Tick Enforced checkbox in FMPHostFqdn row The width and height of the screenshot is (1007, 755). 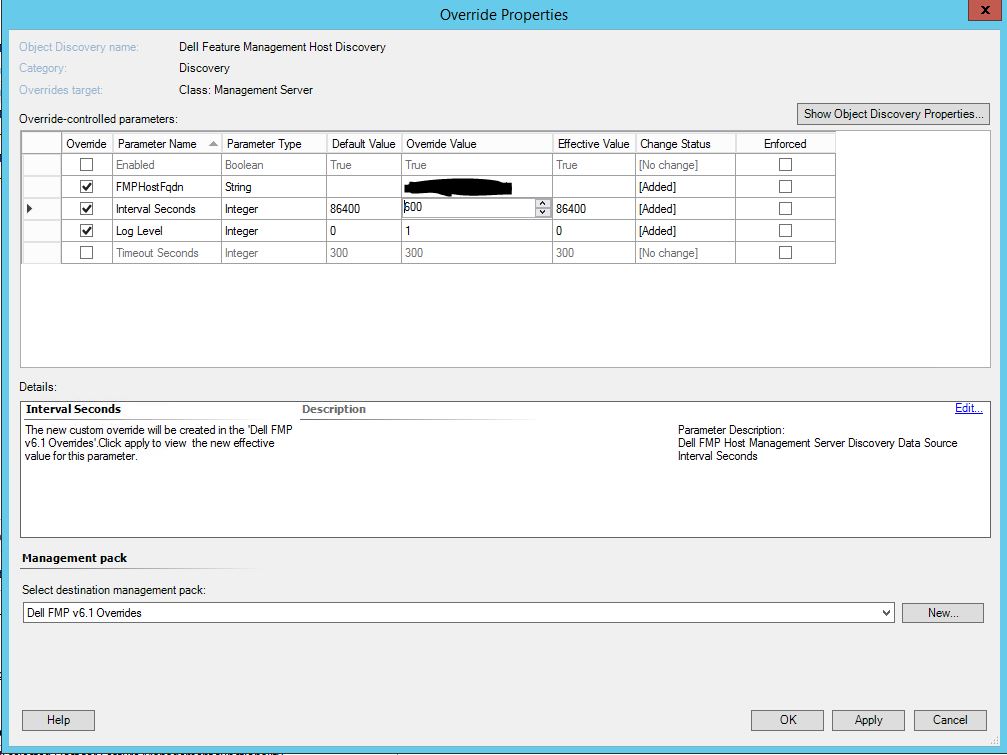[785, 187]
